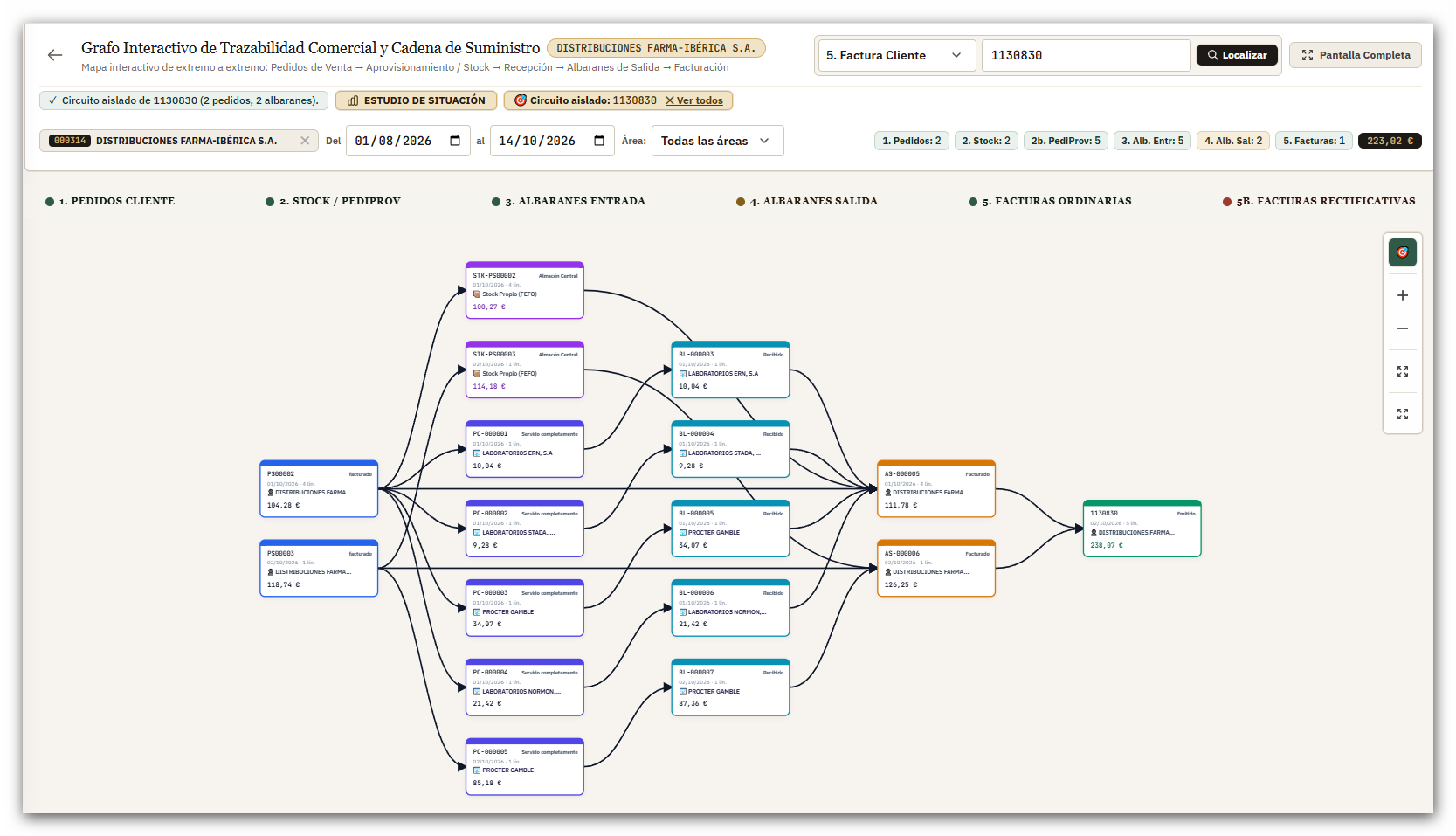Remove the DISTRIBUCIONES FARMA-IBÉRICA customer filter with X
Image resolution: width=1456 pixels, height=836 pixels.
(x=305, y=141)
